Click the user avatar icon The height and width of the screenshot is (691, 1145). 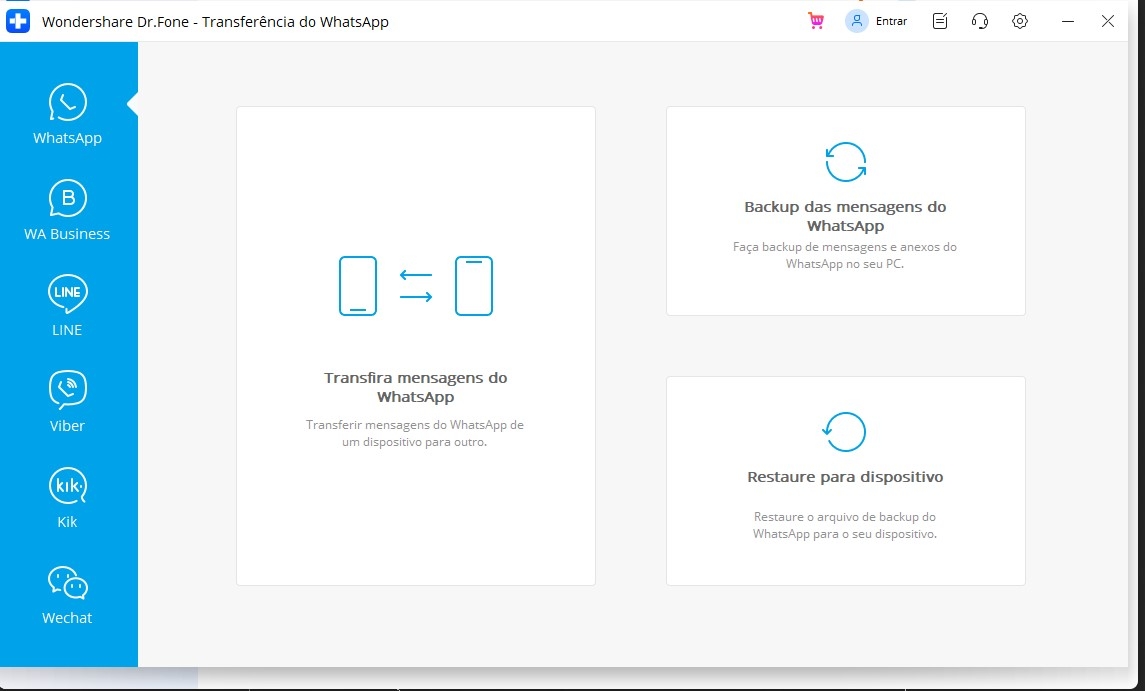tap(857, 21)
